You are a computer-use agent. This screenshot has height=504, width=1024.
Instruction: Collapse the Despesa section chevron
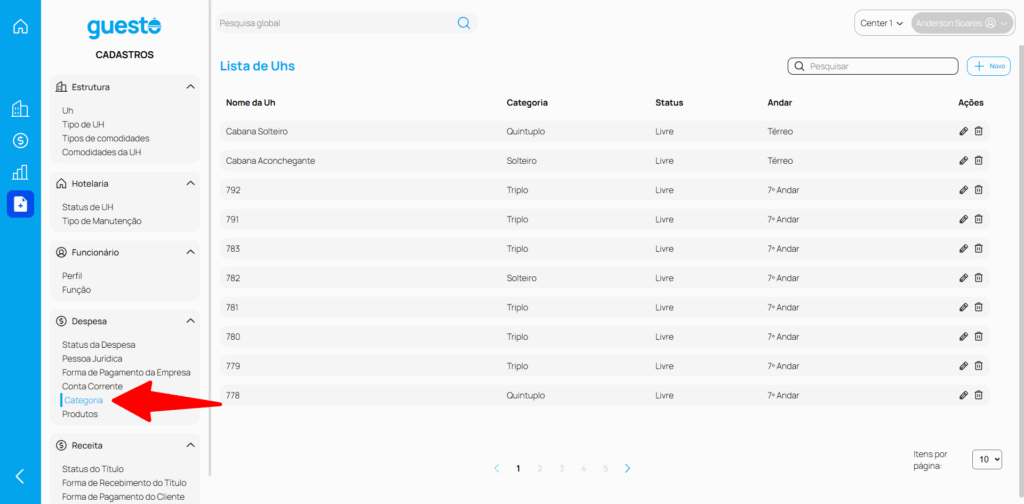click(x=190, y=321)
